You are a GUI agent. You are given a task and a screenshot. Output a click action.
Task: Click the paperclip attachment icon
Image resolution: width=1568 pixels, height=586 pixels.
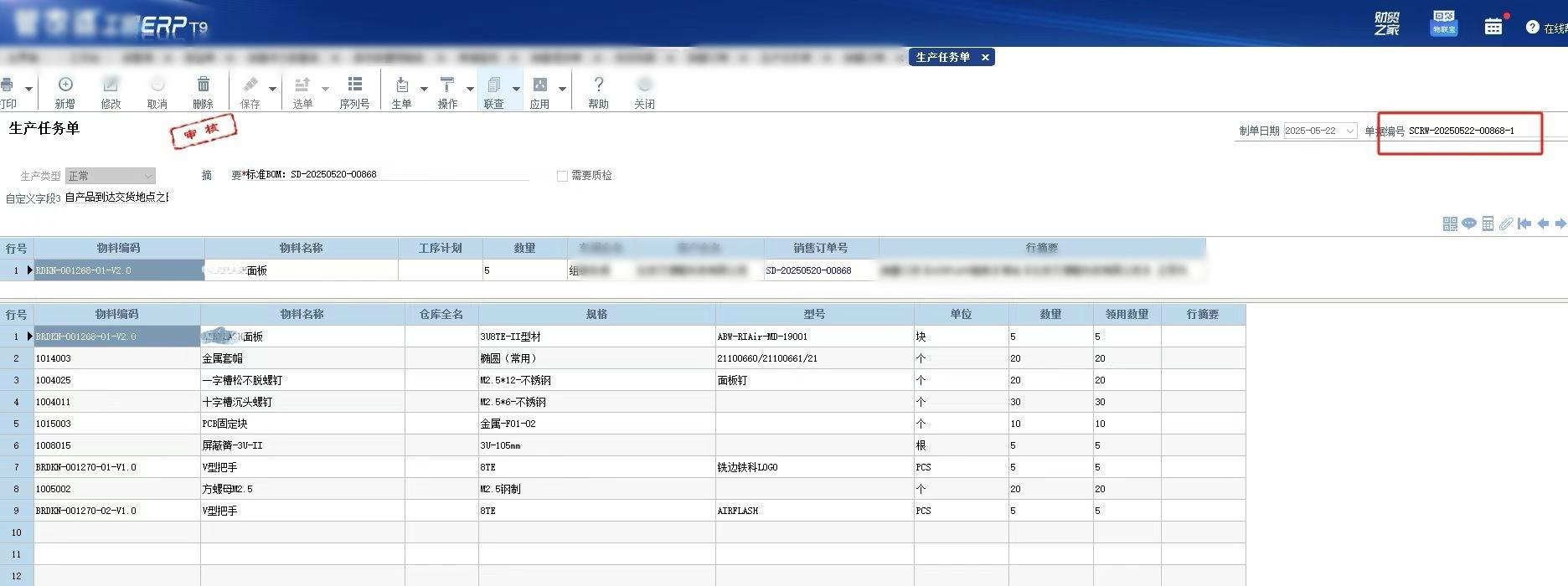(x=1506, y=224)
